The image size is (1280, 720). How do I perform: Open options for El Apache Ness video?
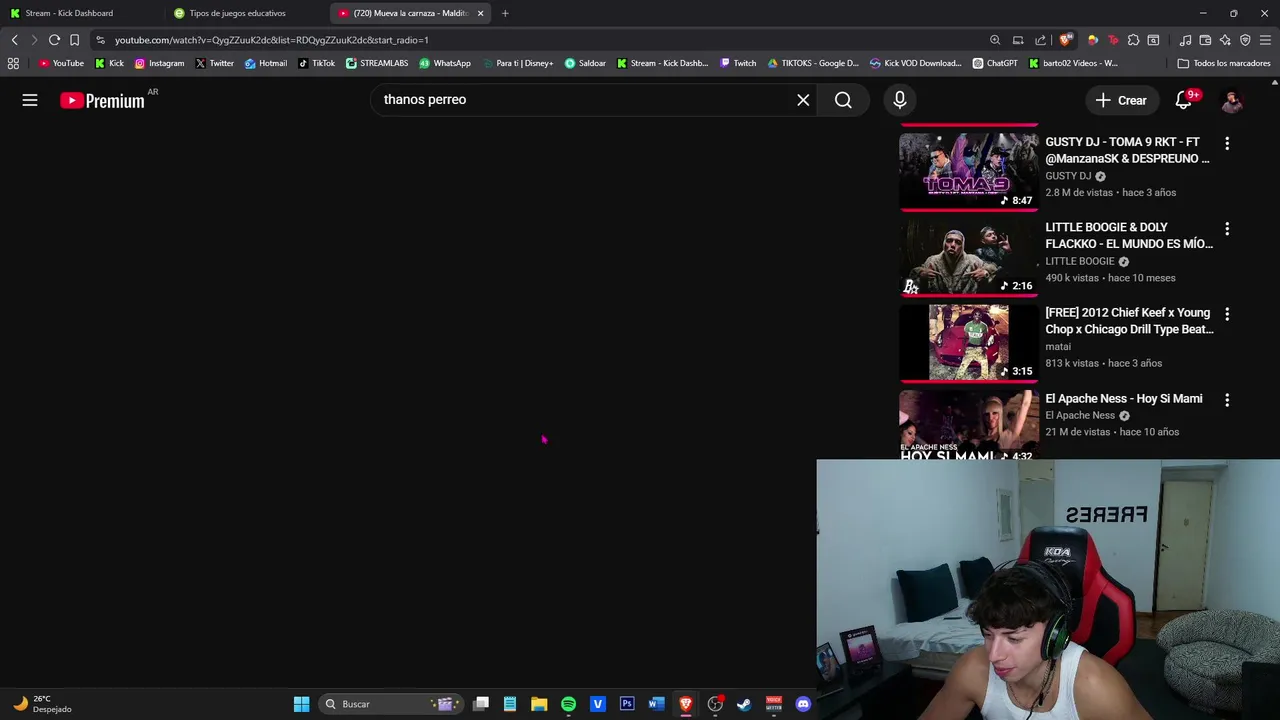(x=1227, y=400)
